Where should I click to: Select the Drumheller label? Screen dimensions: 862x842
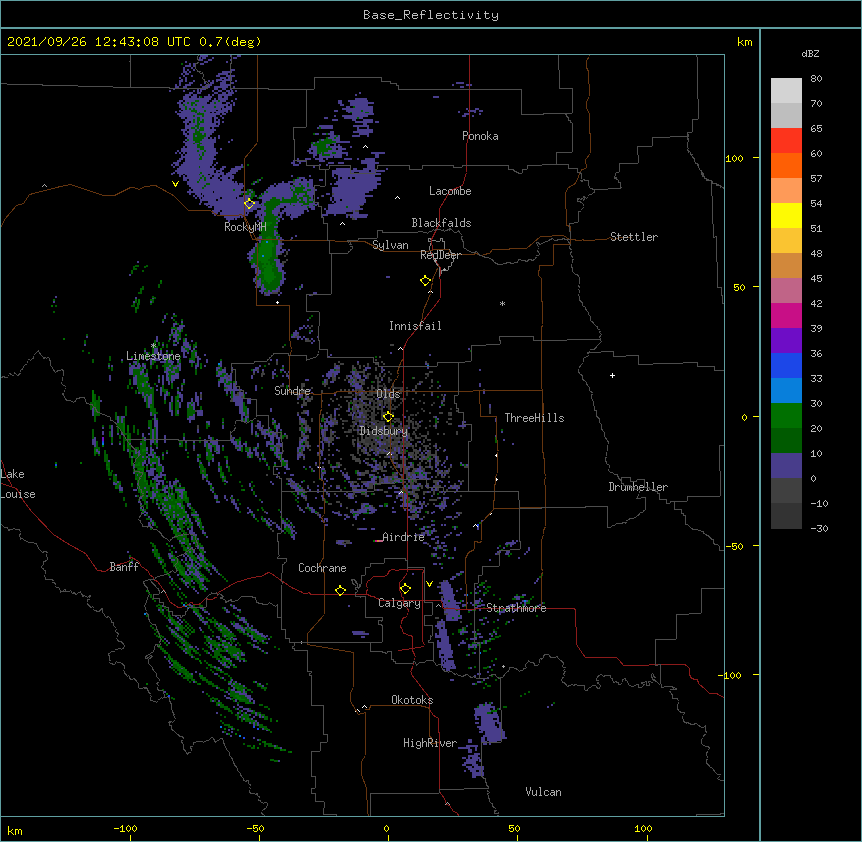[x=638, y=487]
